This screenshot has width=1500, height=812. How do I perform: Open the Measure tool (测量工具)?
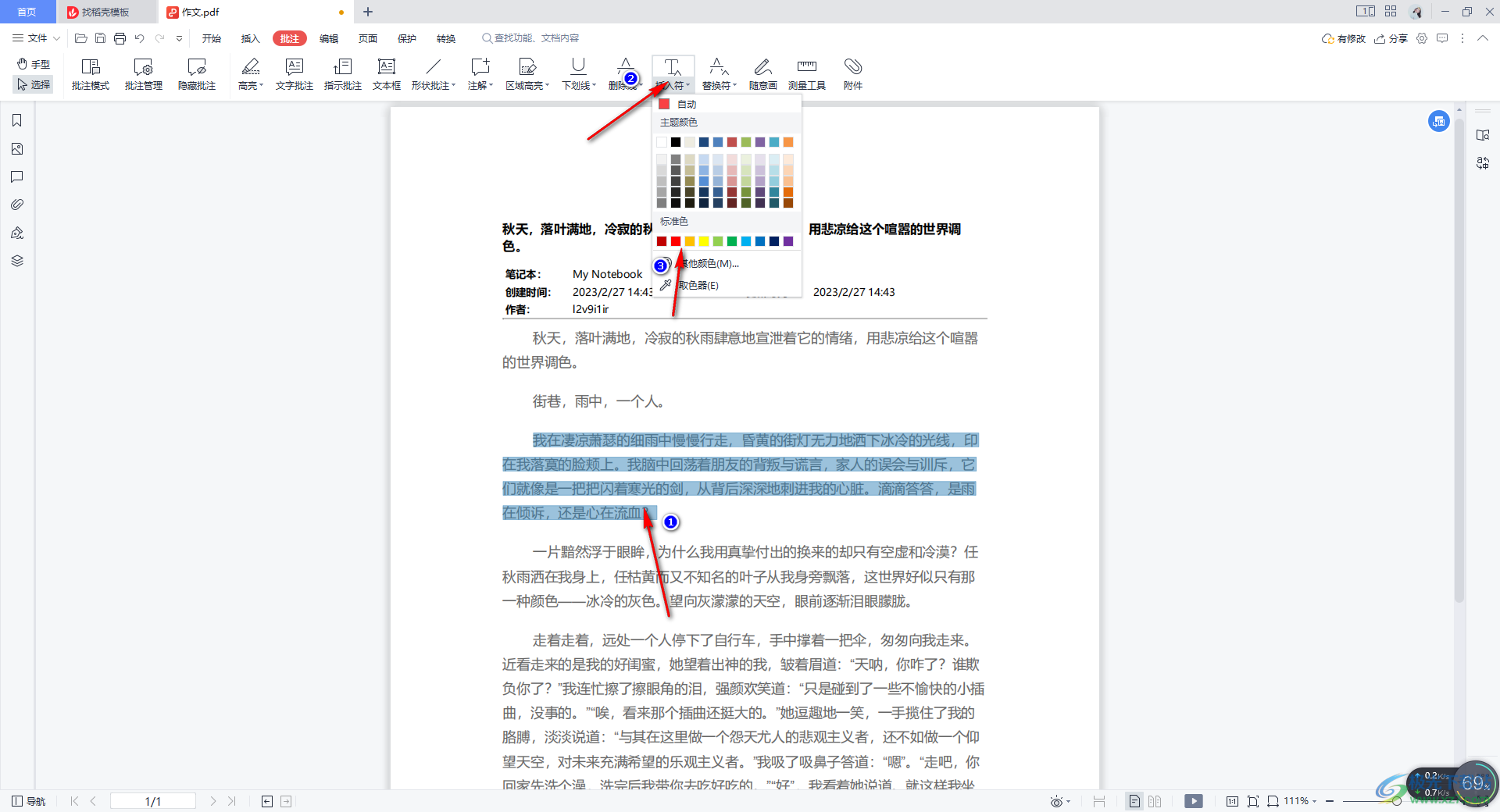[807, 74]
